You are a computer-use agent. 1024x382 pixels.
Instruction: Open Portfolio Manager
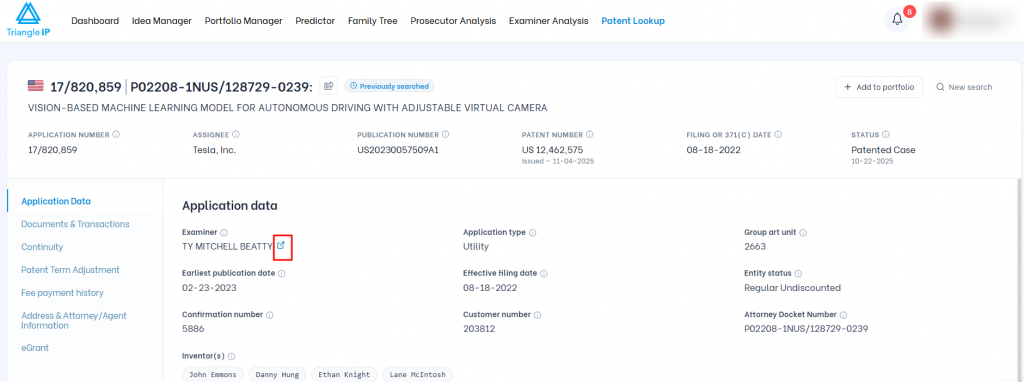coord(244,21)
